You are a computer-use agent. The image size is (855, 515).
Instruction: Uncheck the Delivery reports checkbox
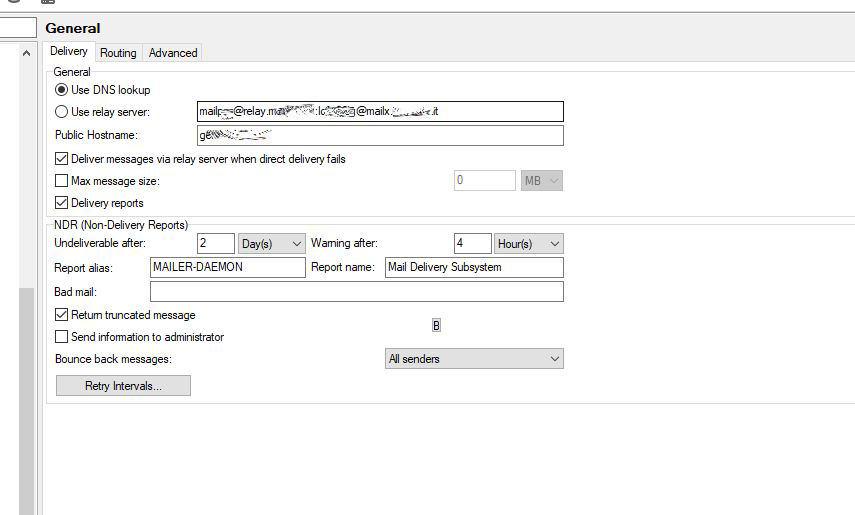(x=62, y=203)
